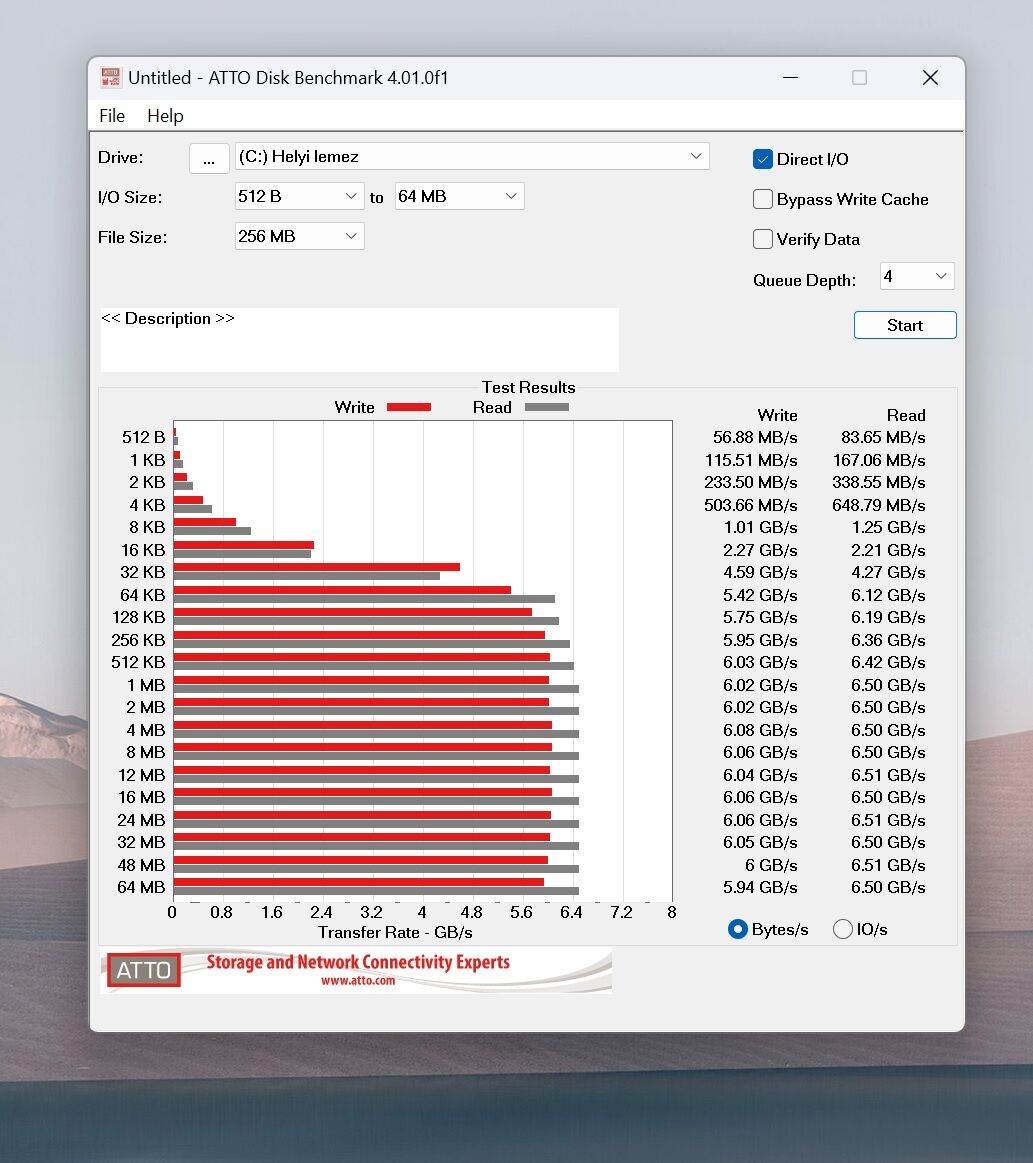Click the 256 KB read value 6.36 GB/s
The height and width of the screenshot is (1163, 1033).
click(x=888, y=640)
